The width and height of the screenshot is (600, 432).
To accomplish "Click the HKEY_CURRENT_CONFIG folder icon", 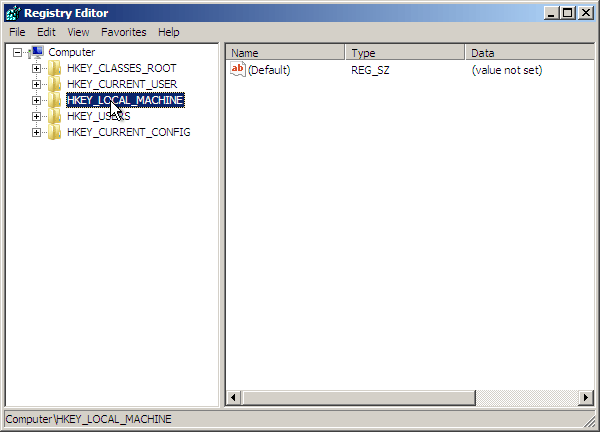I will (54, 132).
